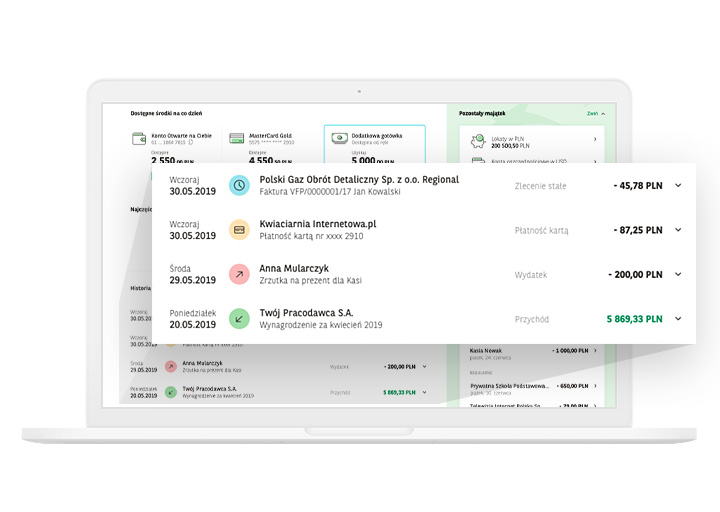The image size is (720, 512).
Task: Click the MasterCard Gold card icon
Action: (x=237, y=139)
